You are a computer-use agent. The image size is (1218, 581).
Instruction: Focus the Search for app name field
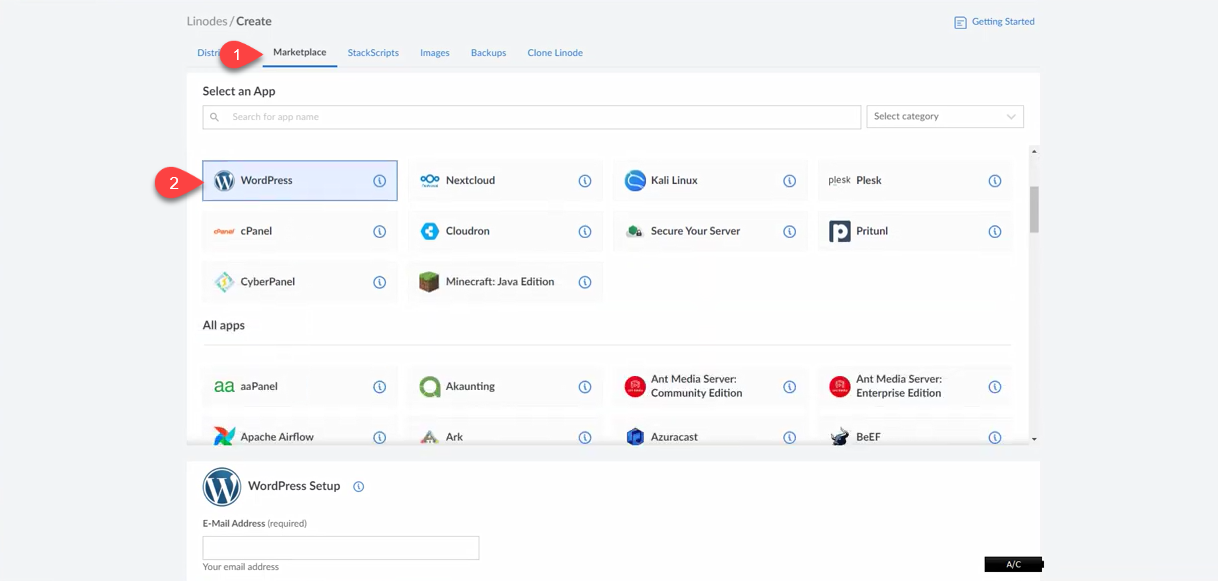click(532, 117)
